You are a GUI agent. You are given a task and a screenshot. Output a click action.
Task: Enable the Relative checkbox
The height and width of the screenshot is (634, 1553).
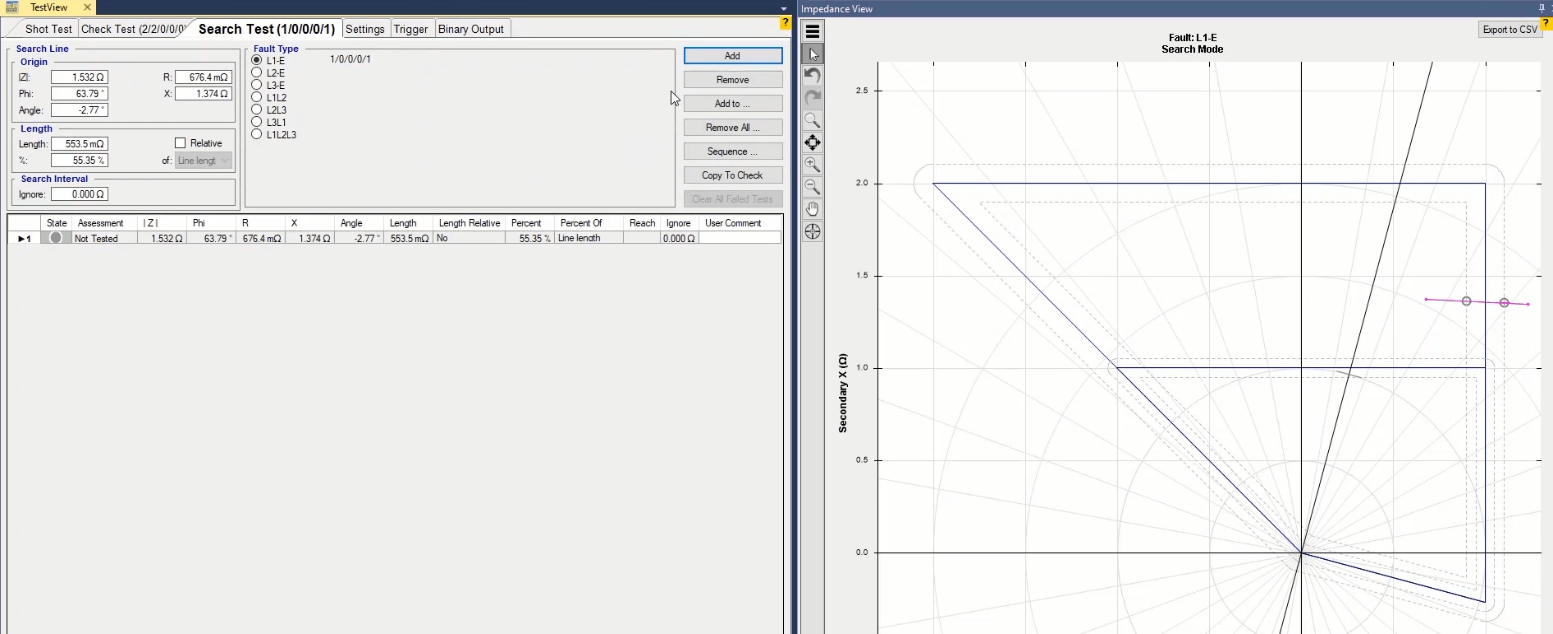point(181,143)
